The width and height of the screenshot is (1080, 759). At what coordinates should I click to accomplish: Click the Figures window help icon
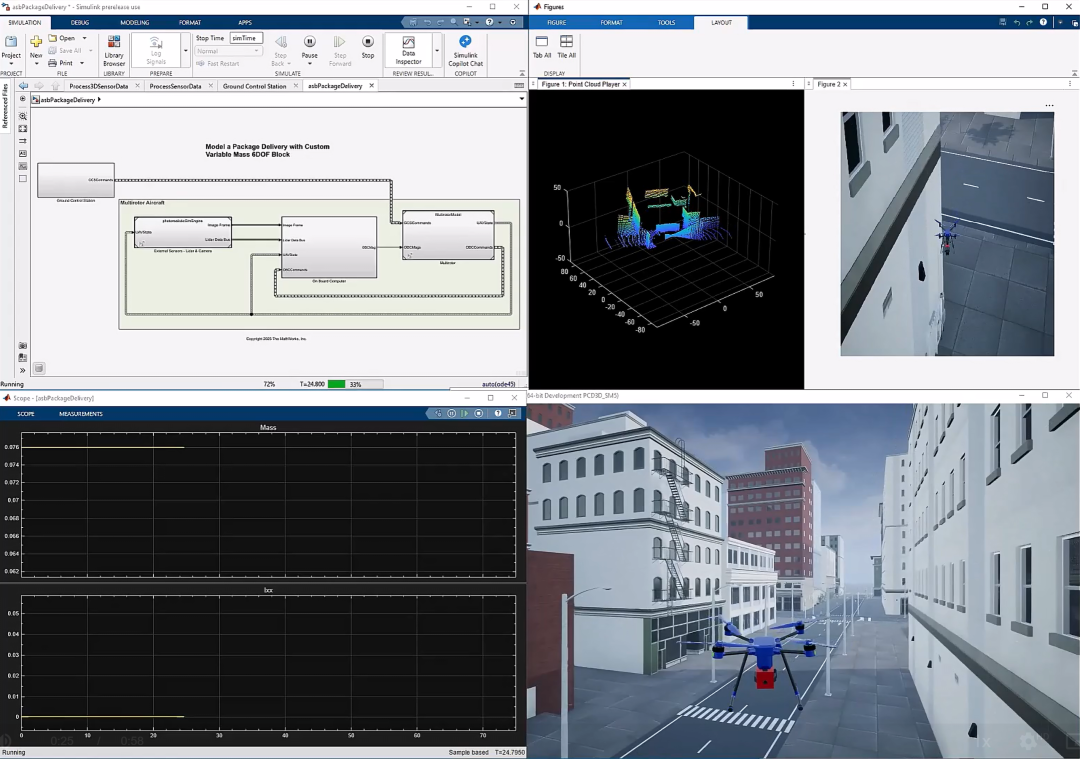point(1043,22)
